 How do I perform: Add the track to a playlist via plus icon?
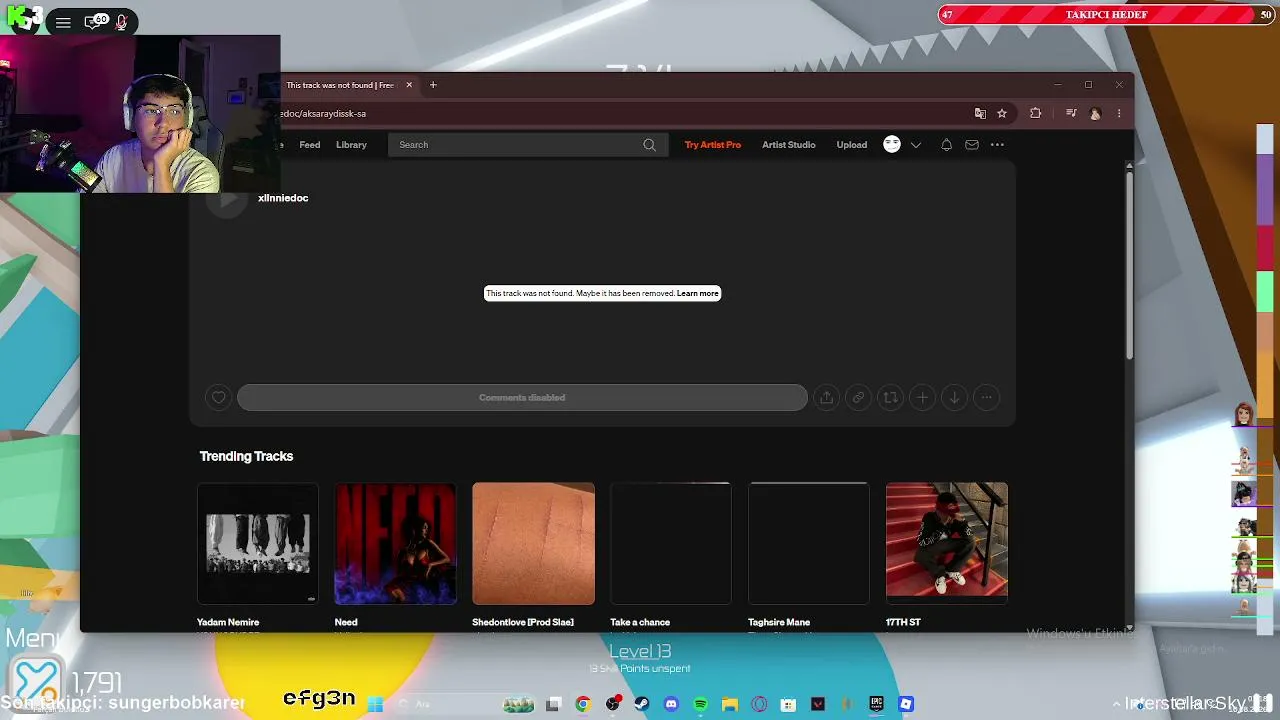point(922,398)
